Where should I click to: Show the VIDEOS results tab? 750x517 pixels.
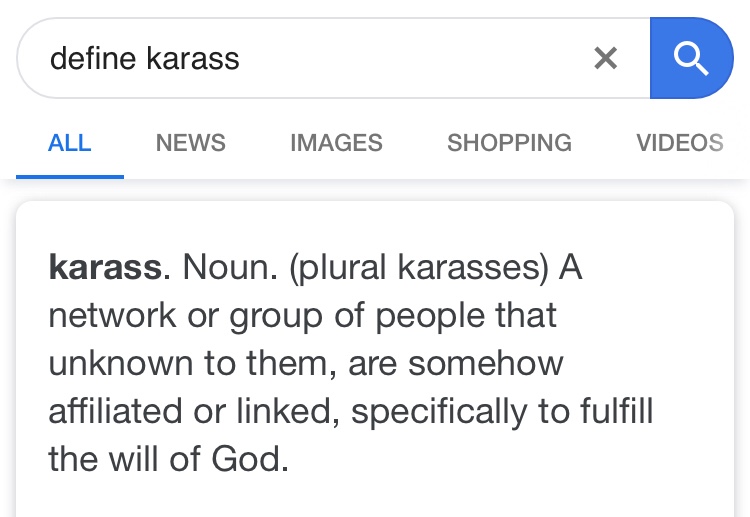click(680, 143)
